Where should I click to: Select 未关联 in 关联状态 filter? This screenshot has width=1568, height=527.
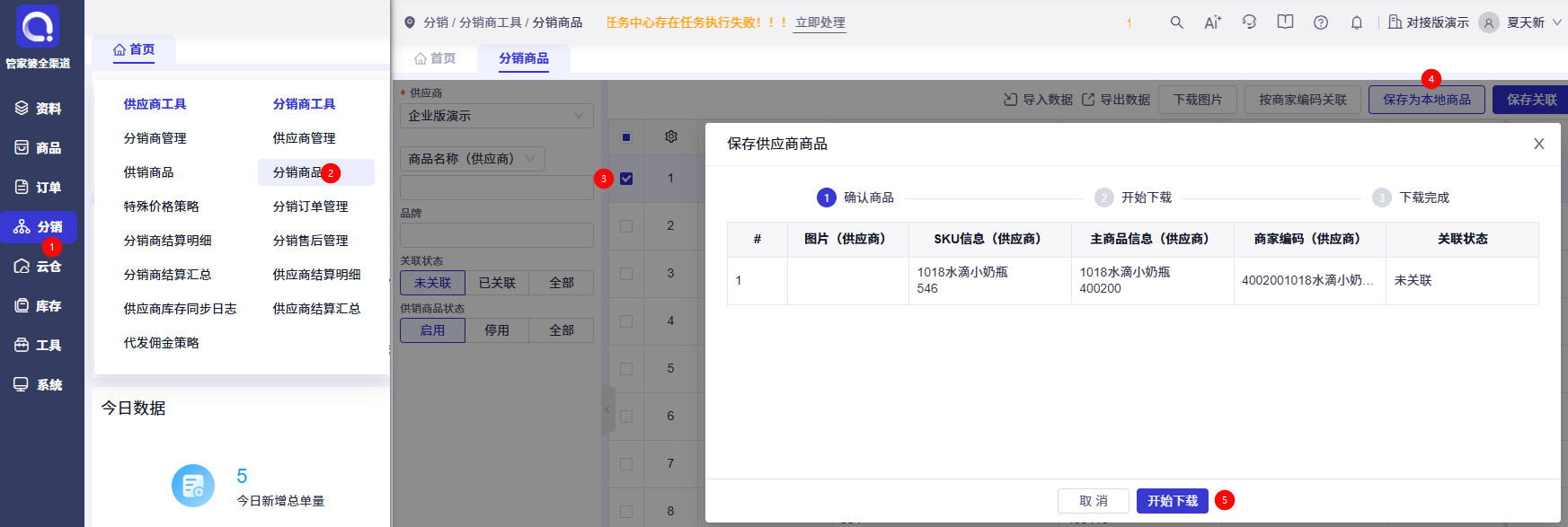click(x=432, y=283)
